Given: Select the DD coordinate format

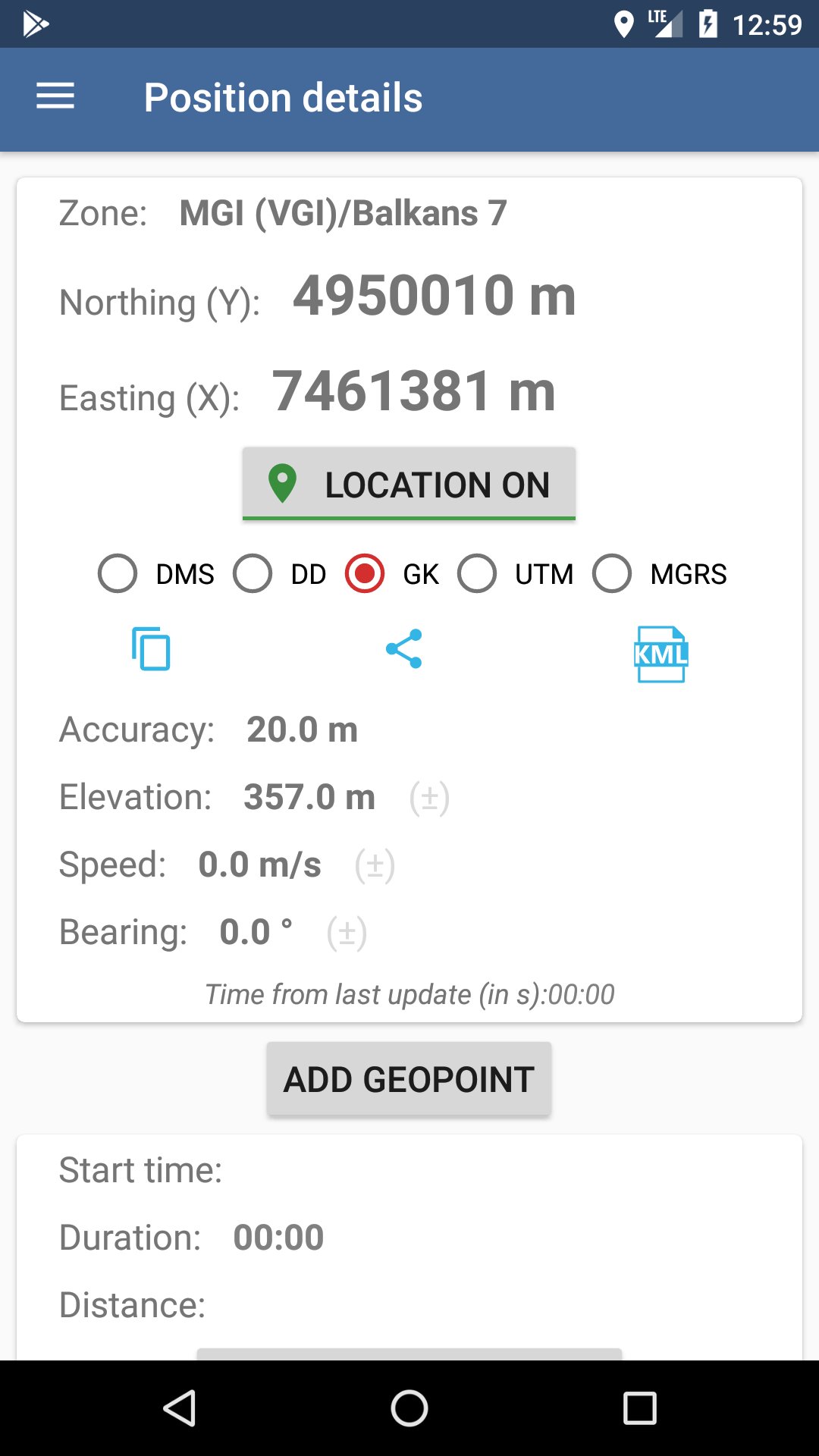Looking at the screenshot, I should (253, 573).
